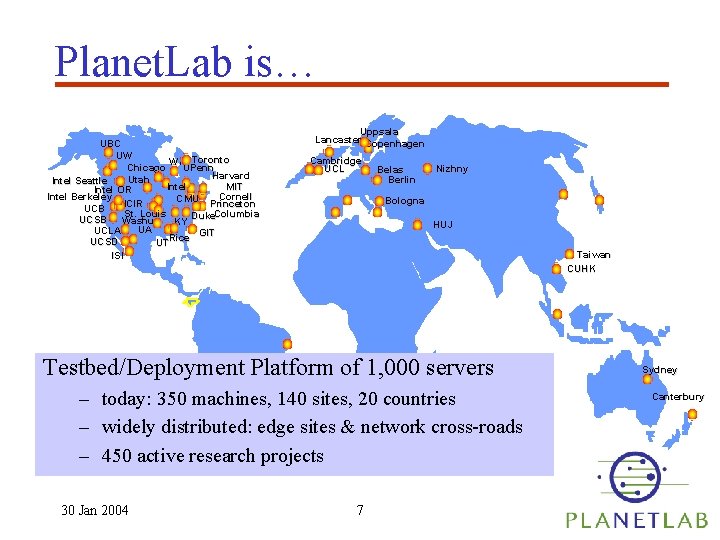Click the "Rice" label
The height and width of the screenshot is (540, 720).
[179, 238]
